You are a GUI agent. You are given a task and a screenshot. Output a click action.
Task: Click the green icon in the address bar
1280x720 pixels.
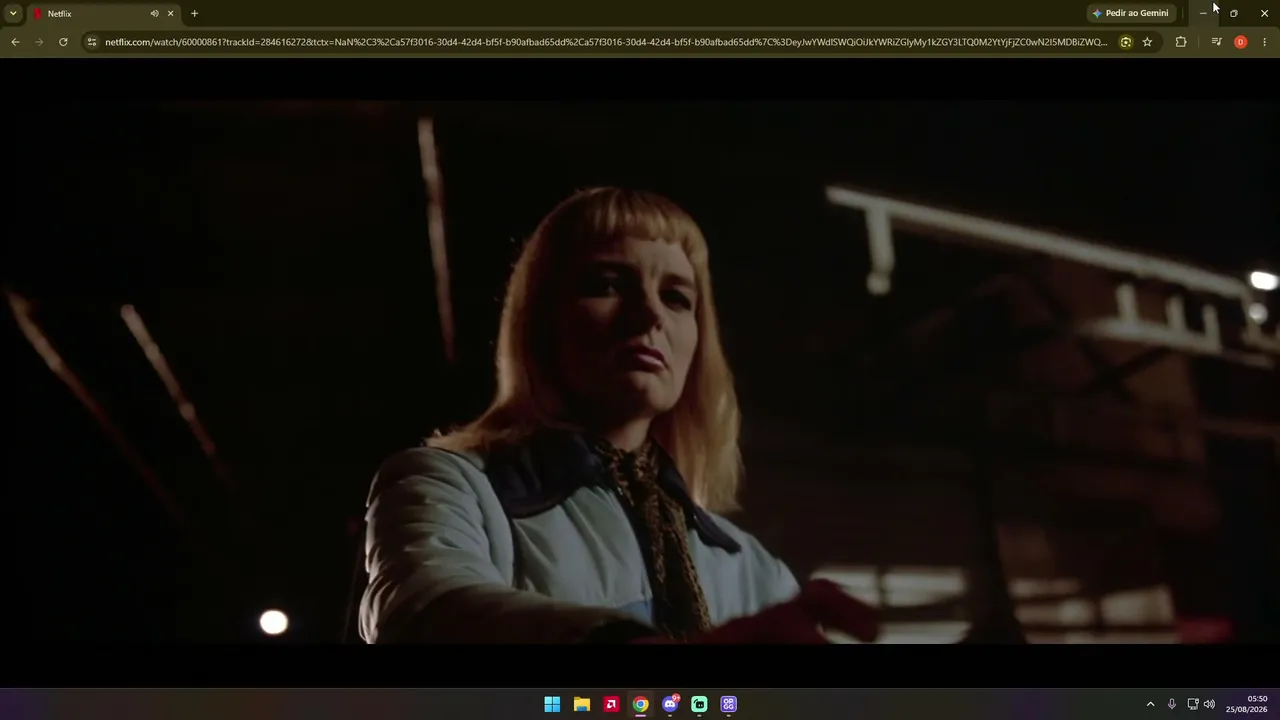pyautogui.click(x=1126, y=42)
